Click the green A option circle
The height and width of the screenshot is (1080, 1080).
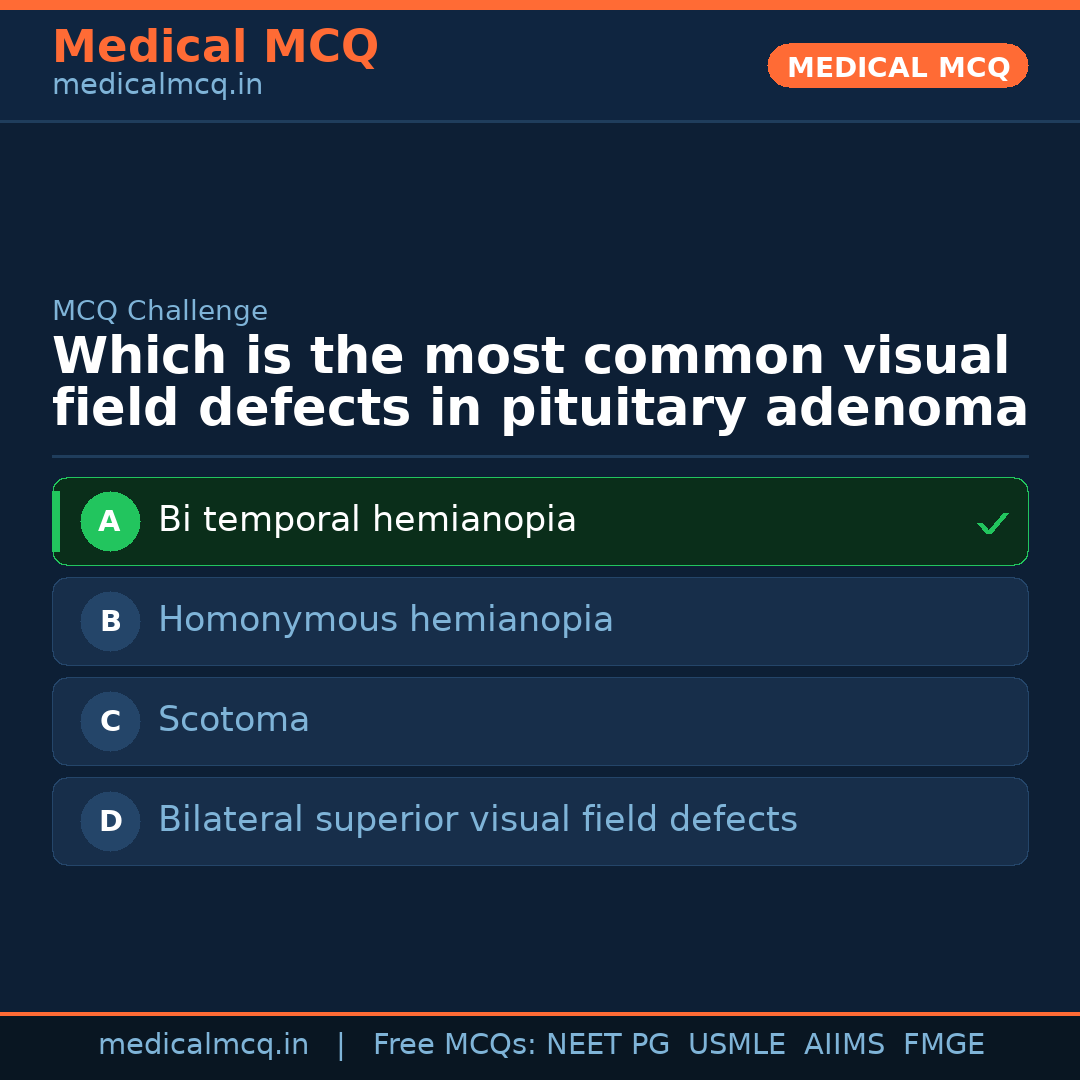[110, 521]
